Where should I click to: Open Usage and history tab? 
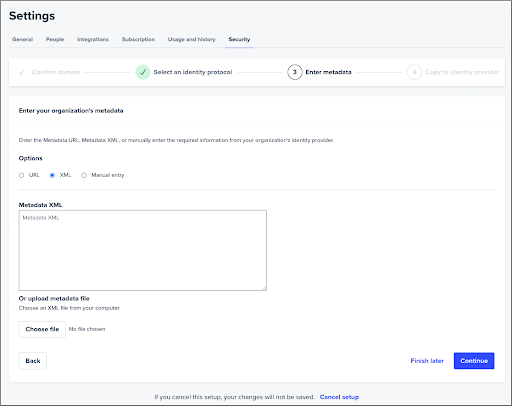click(192, 39)
